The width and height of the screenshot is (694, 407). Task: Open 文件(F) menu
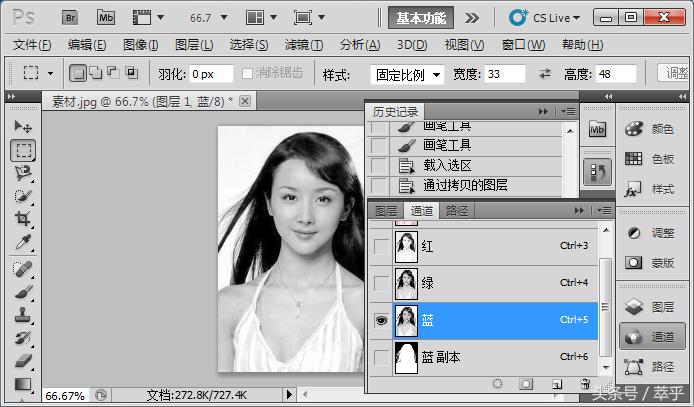(32, 45)
